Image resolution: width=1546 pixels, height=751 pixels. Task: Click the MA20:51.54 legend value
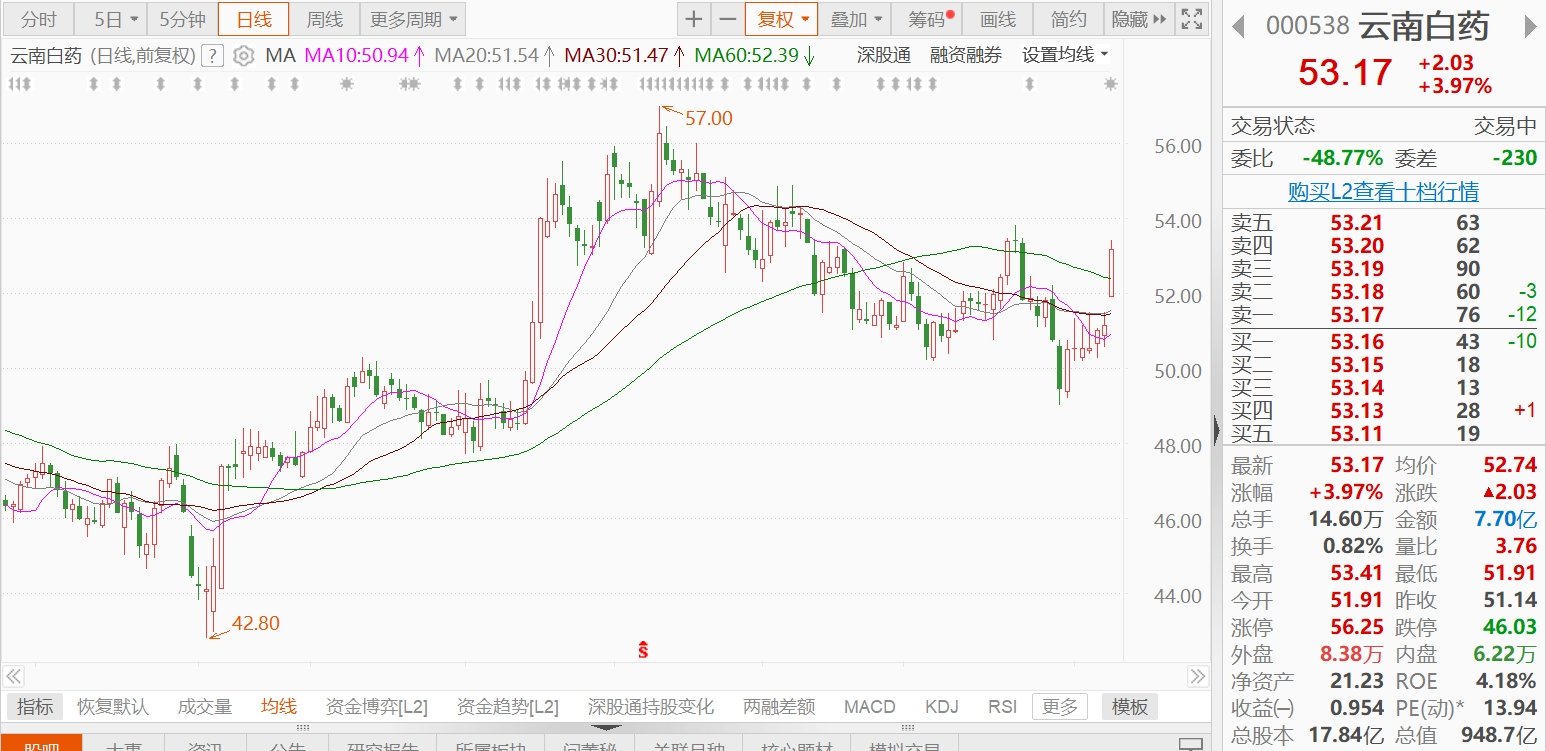tap(496, 56)
